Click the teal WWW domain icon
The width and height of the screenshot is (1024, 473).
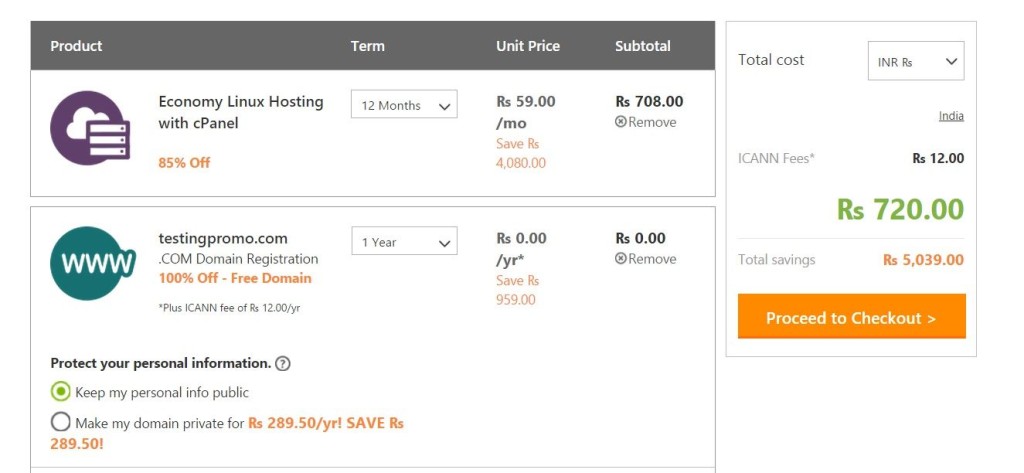93,263
